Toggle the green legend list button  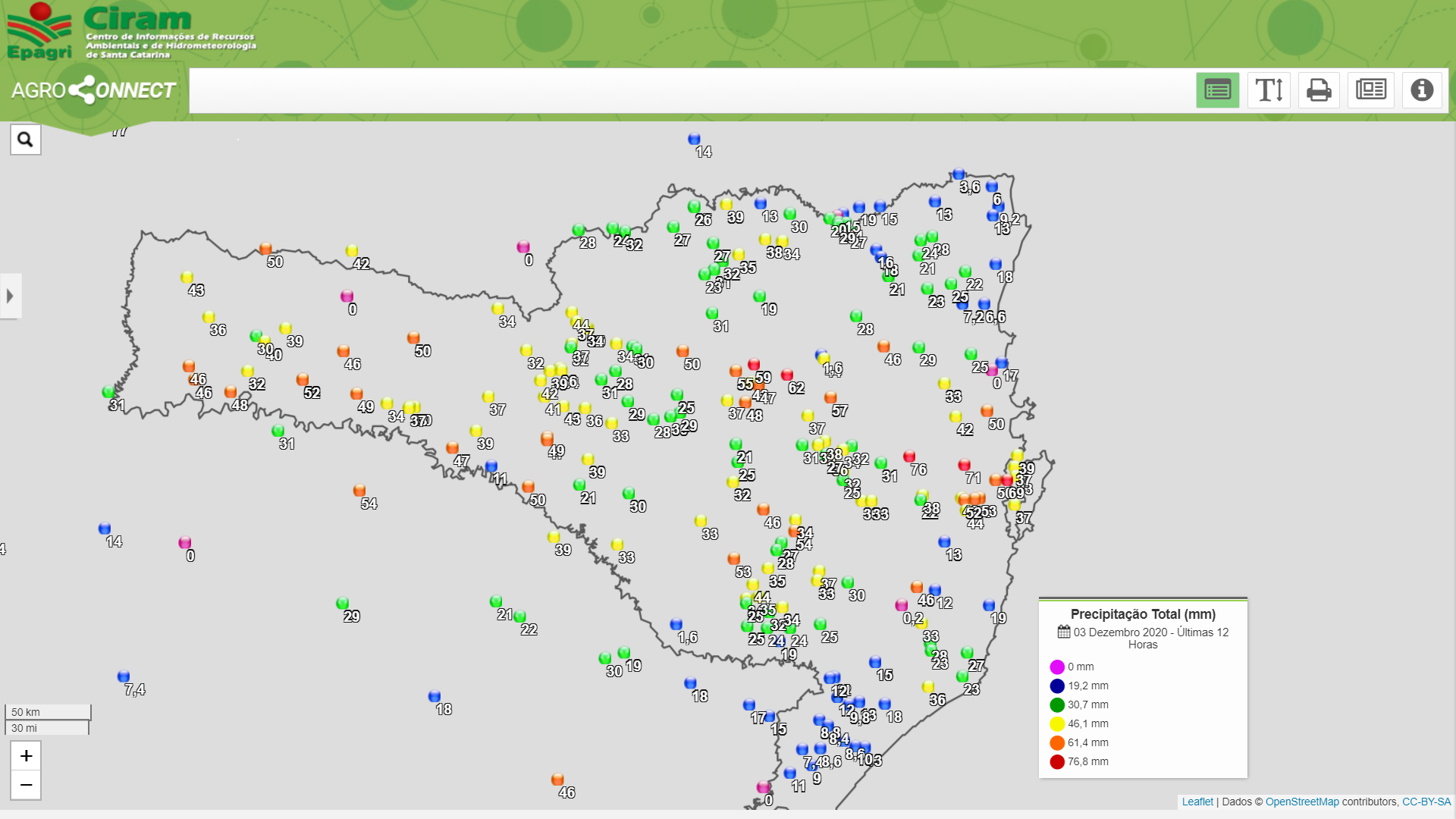tap(1217, 90)
